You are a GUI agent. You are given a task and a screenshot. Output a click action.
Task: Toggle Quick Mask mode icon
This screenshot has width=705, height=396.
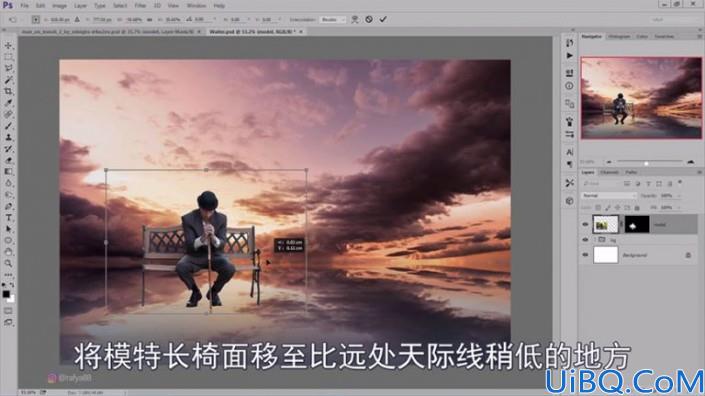coord(9,311)
